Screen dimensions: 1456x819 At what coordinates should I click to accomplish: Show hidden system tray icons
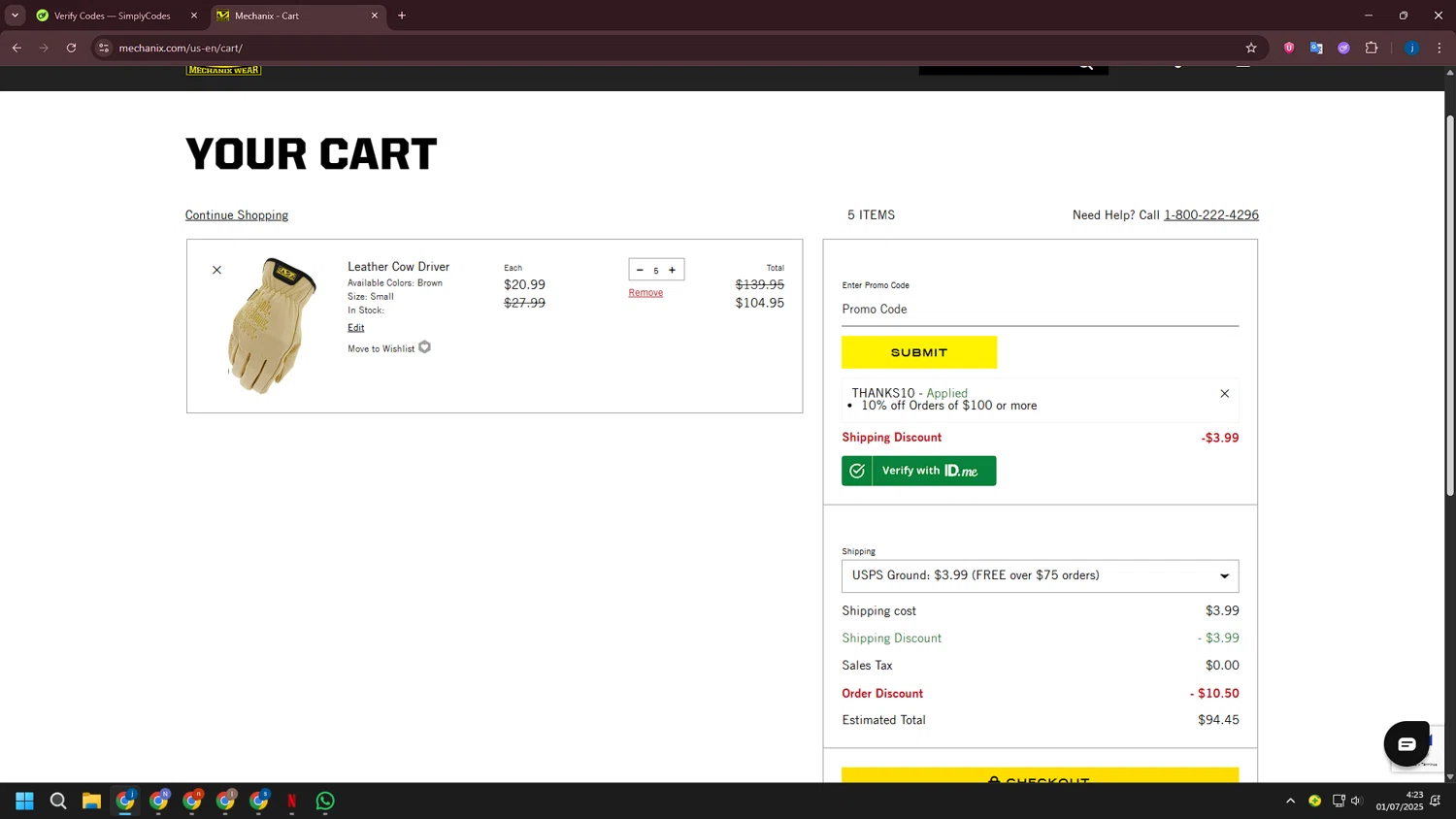coord(1290,801)
